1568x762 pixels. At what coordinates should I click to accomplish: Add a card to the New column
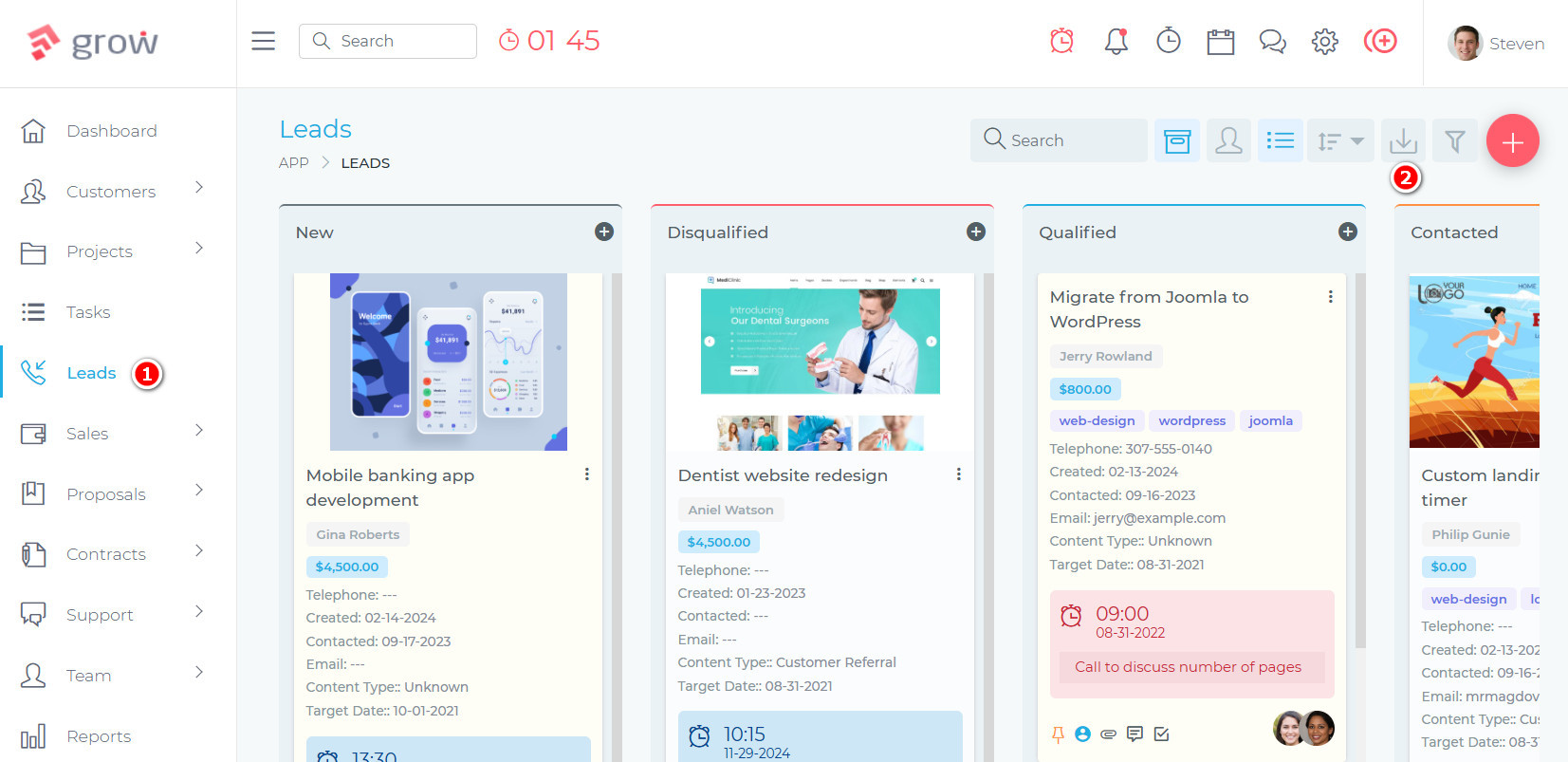click(604, 232)
